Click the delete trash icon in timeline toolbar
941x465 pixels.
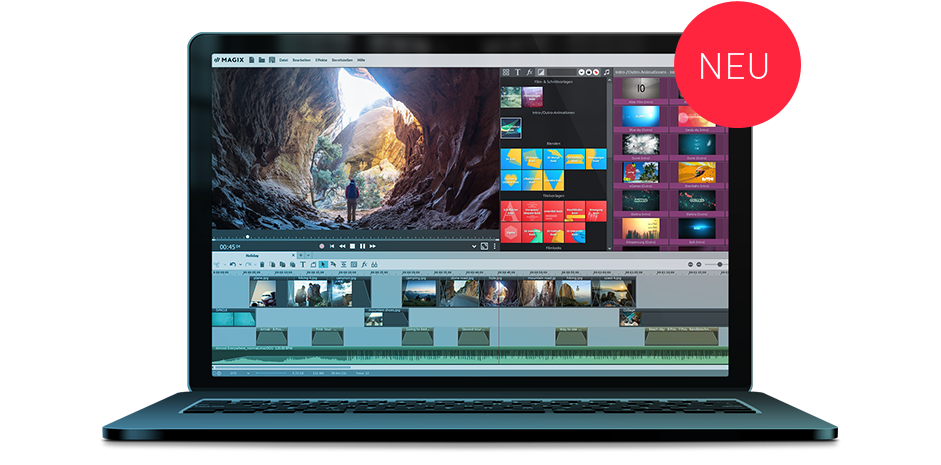[262, 264]
